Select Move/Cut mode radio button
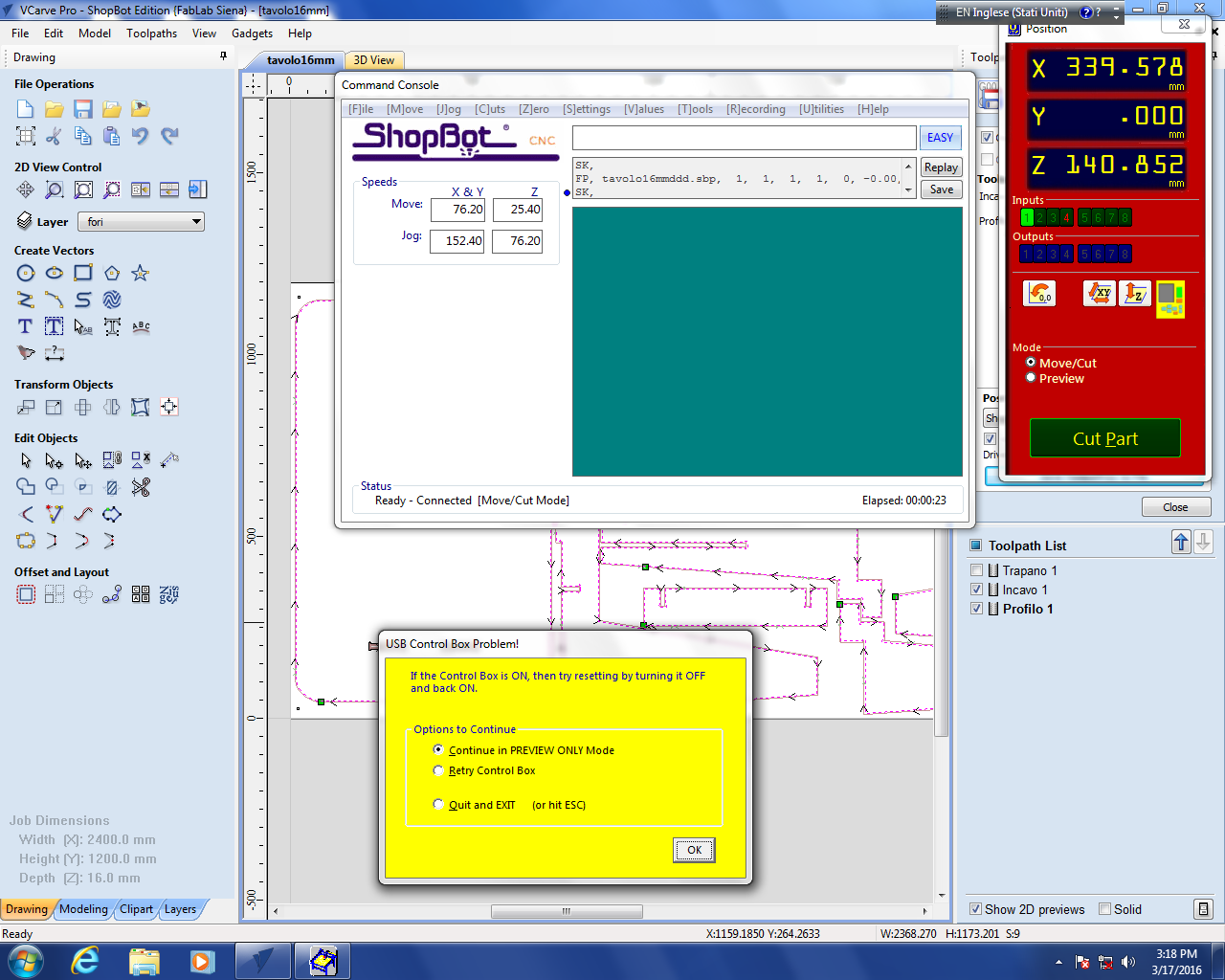The image size is (1225, 980). pyautogui.click(x=1031, y=363)
